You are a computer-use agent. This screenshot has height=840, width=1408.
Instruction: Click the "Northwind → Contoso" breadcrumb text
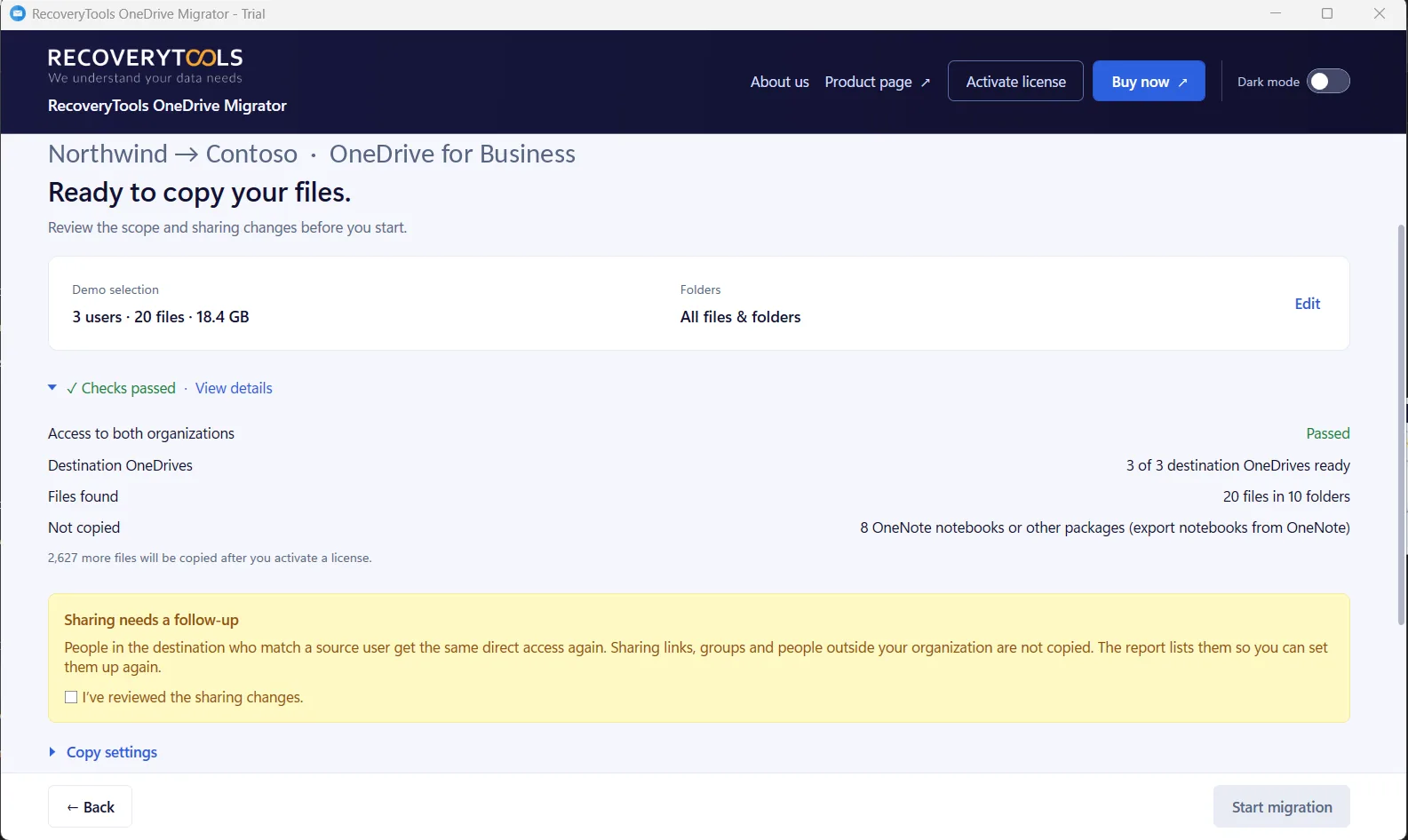(172, 154)
